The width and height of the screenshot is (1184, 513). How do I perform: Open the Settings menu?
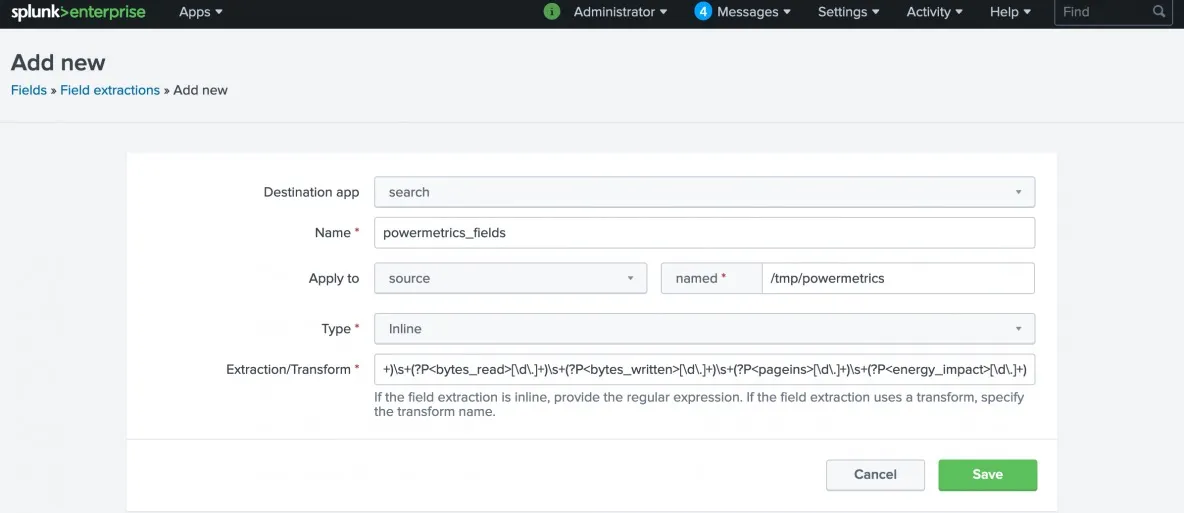pyautogui.click(x=848, y=12)
